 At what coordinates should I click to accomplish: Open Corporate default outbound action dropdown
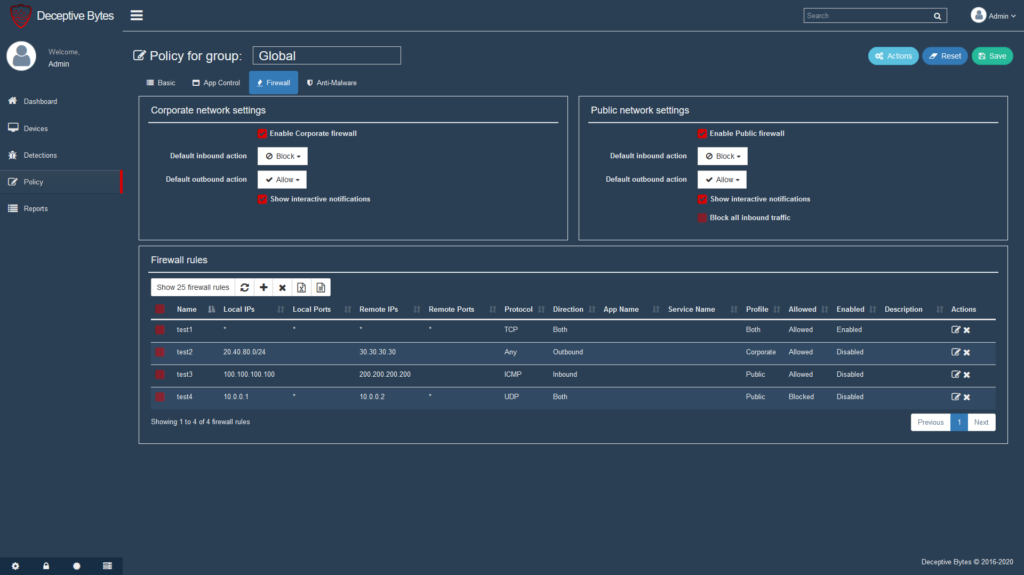click(282, 180)
